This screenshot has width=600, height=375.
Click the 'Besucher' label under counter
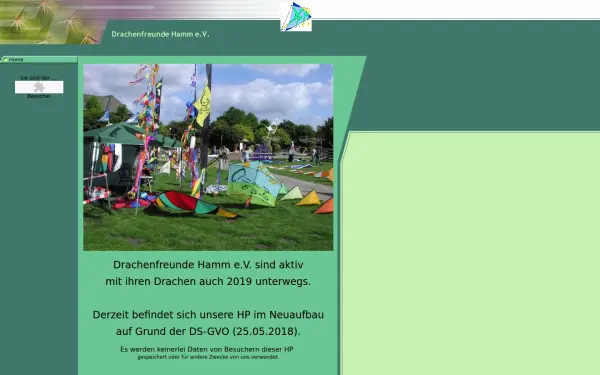[39, 96]
